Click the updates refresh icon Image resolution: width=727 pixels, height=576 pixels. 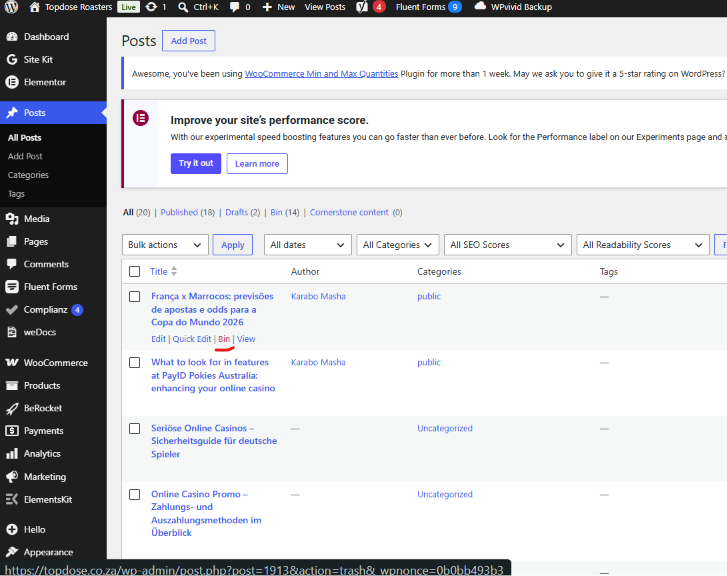(x=151, y=7)
